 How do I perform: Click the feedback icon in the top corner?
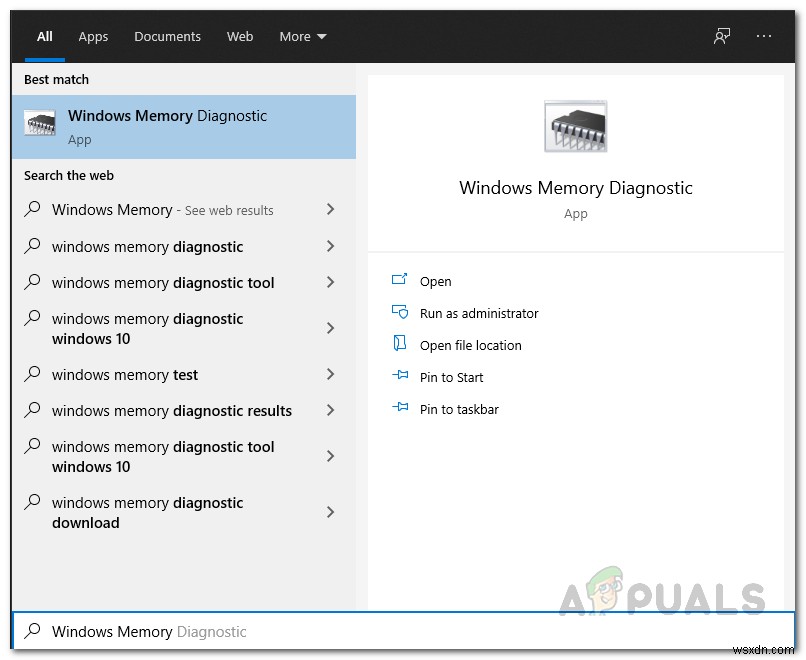point(721,36)
